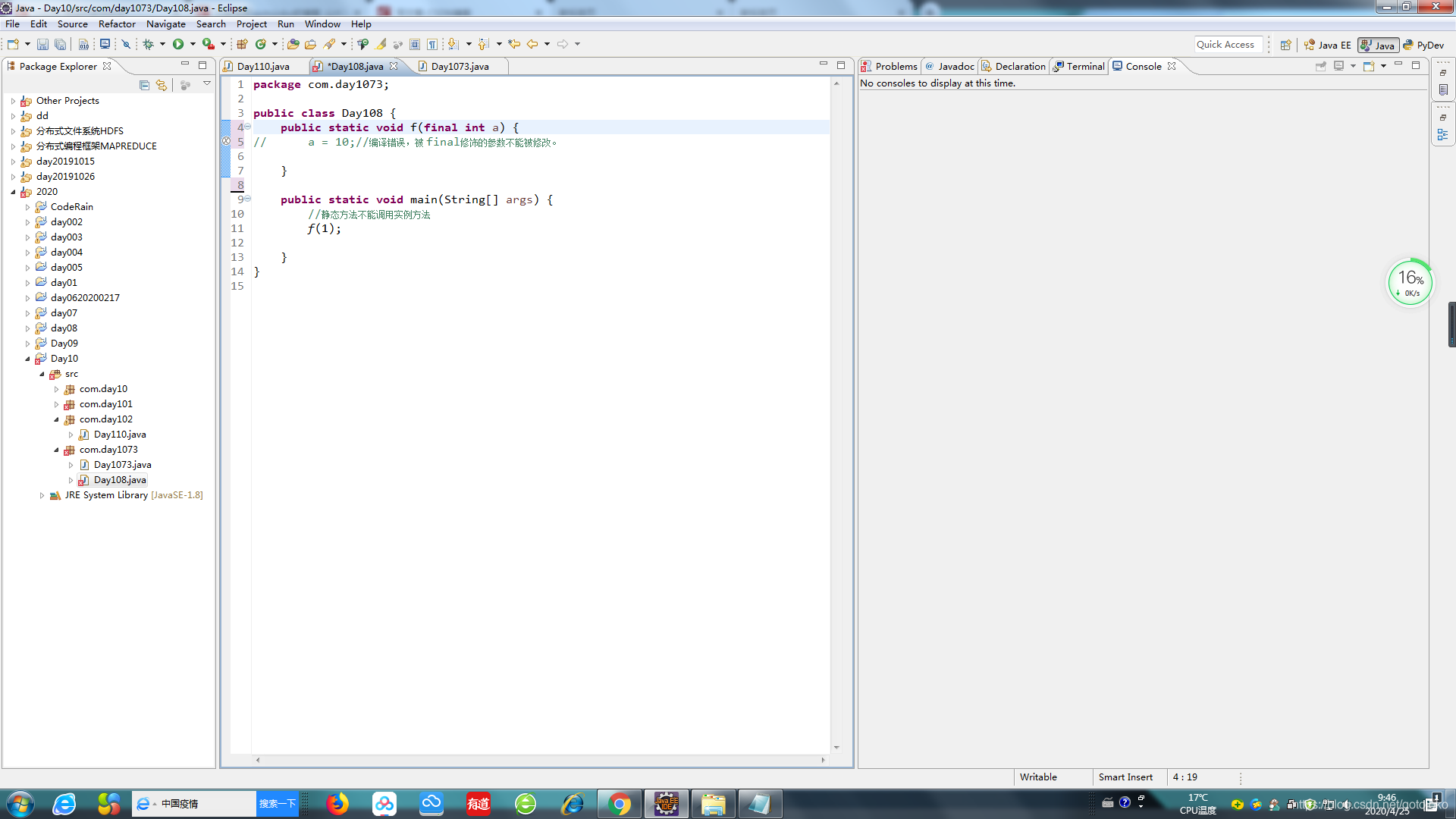Viewport: 1456px width, 819px height.
Task: Open Google Chrome from the taskbar
Action: pos(620,803)
